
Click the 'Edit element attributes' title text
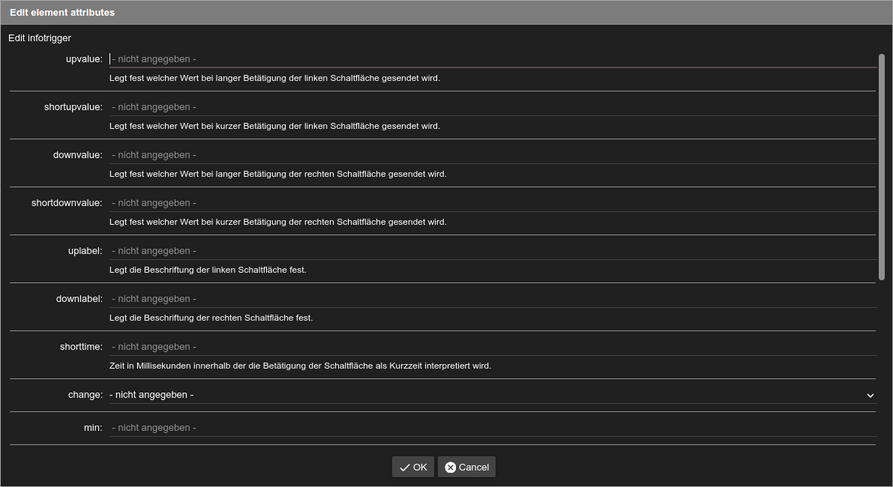coord(62,13)
